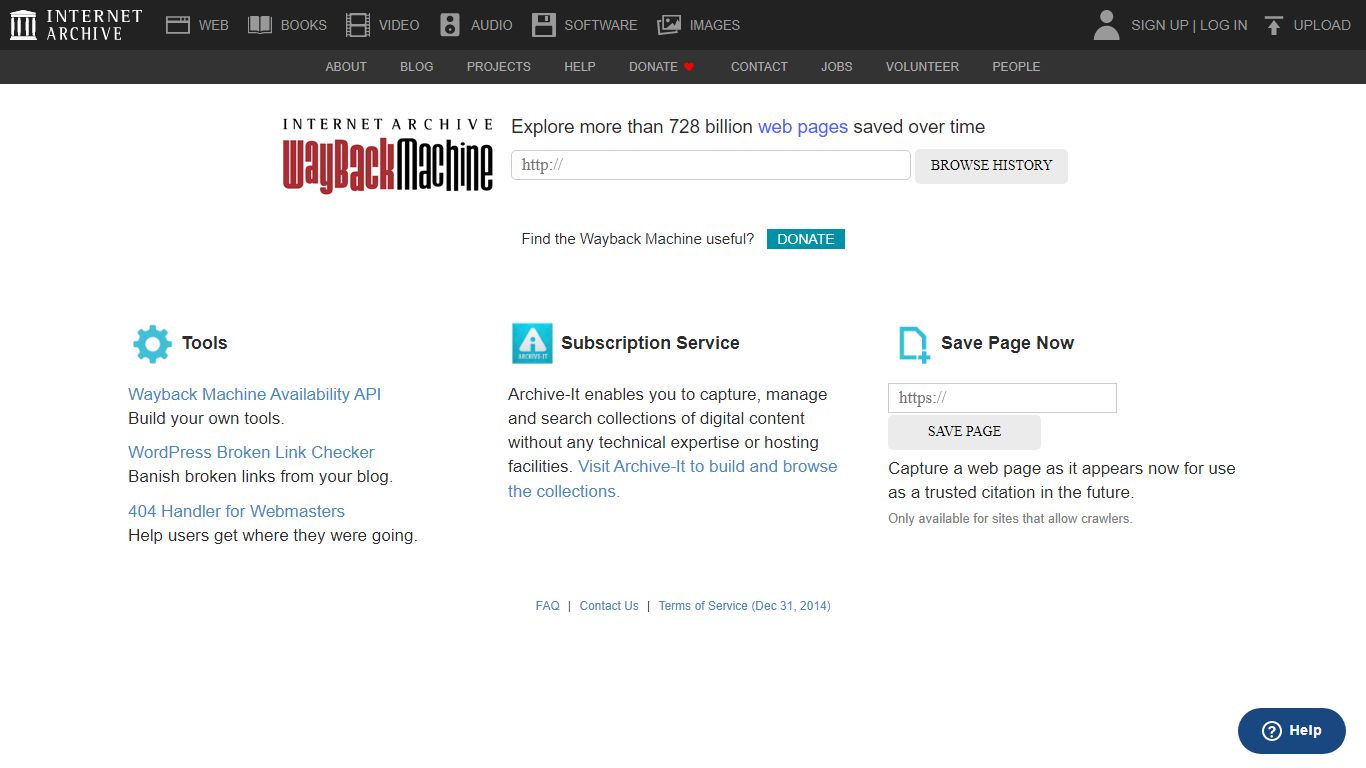Open the floating Help widget
This screenshot has width=1366, height=768.
click(1292, 731)
